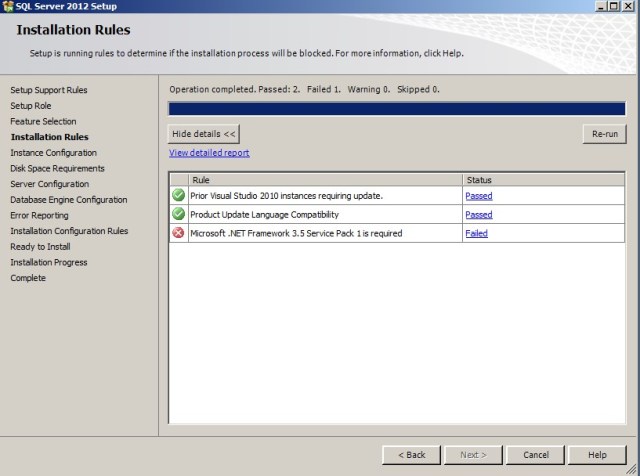Select Installation Configuration Rules step
Viewport: 640px width, 476px height.
coord(69,231)
